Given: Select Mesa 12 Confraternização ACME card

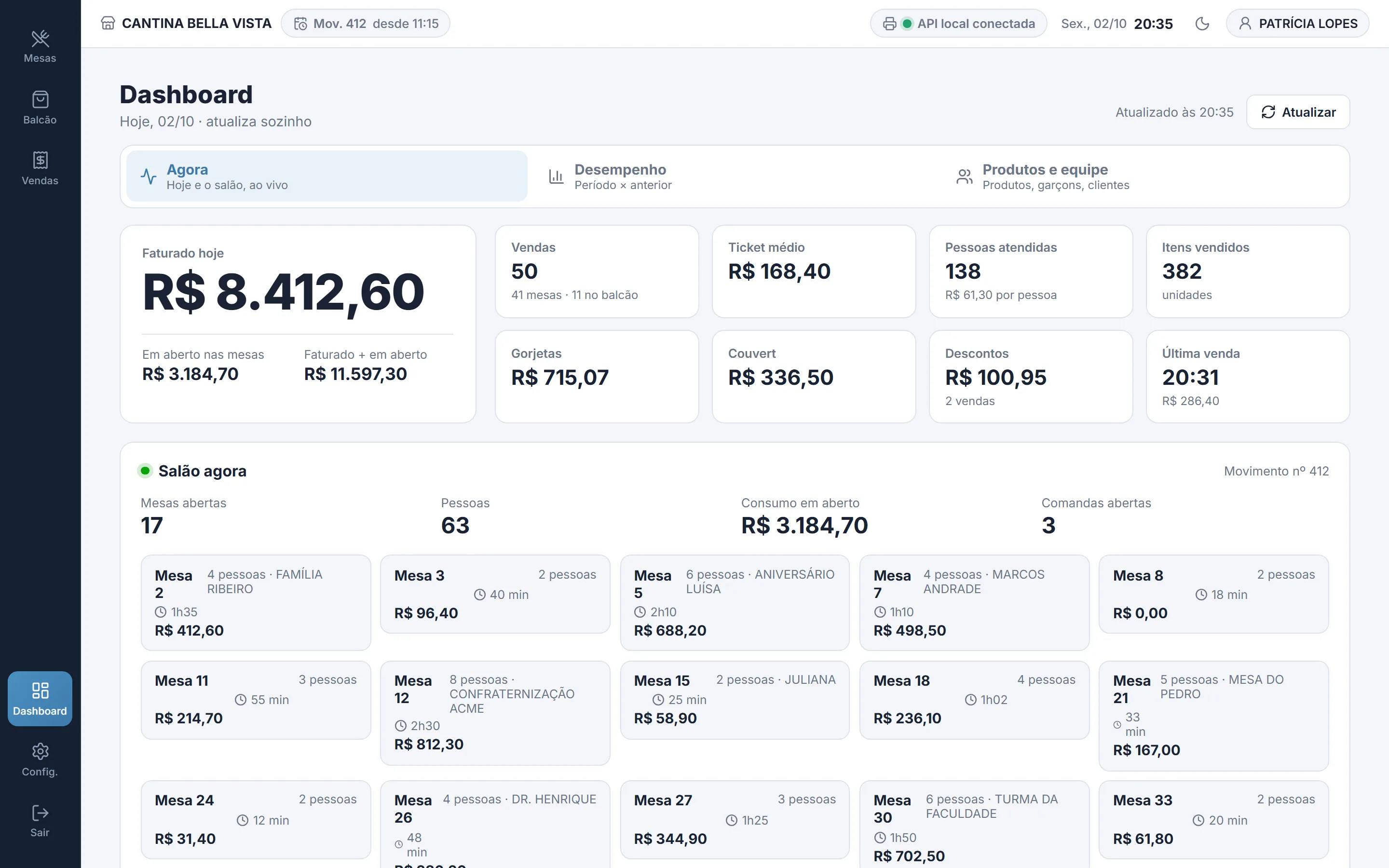Looking at the screenshot, I should click(x=495, y=713).
